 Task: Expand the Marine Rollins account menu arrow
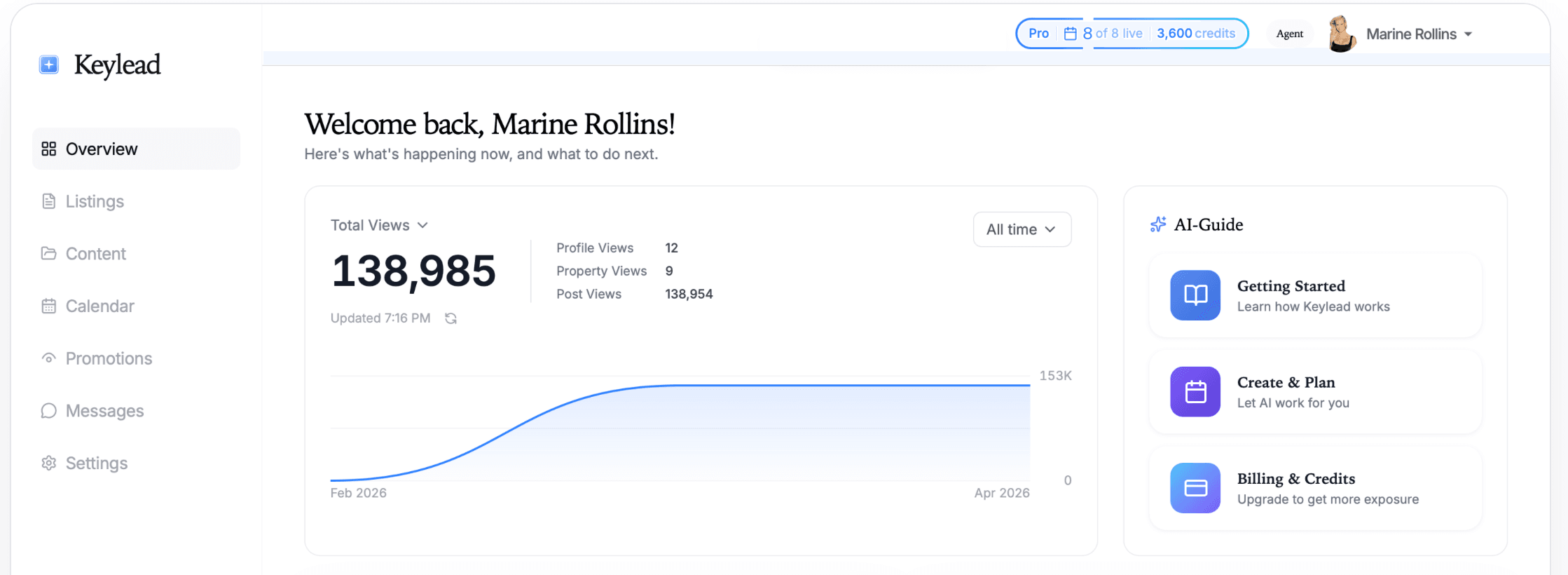(x=1468, y=34)
